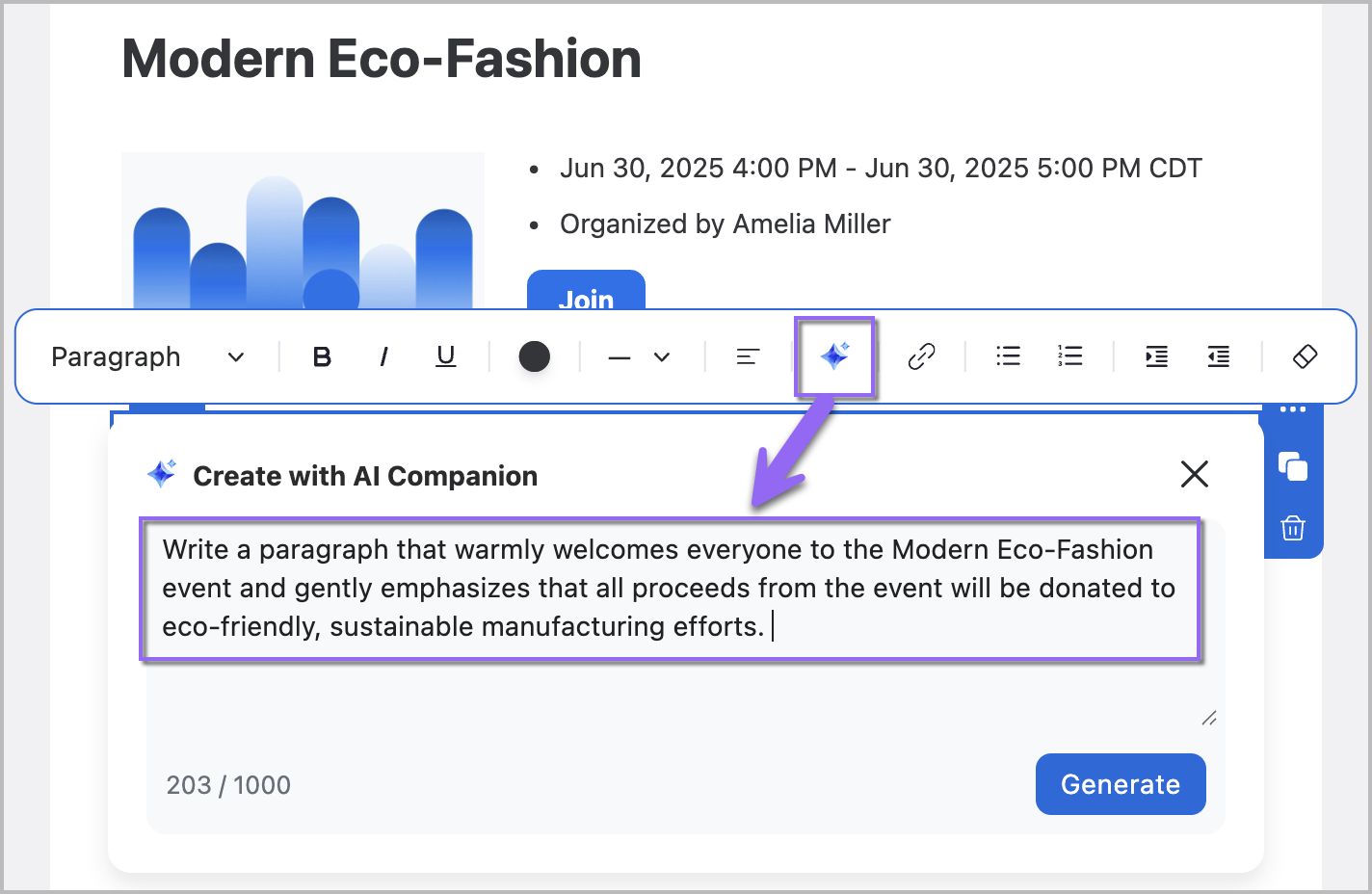Toggle underline formatting
The height and width of the screenshot is (894, 1372).
click(445, 357)
